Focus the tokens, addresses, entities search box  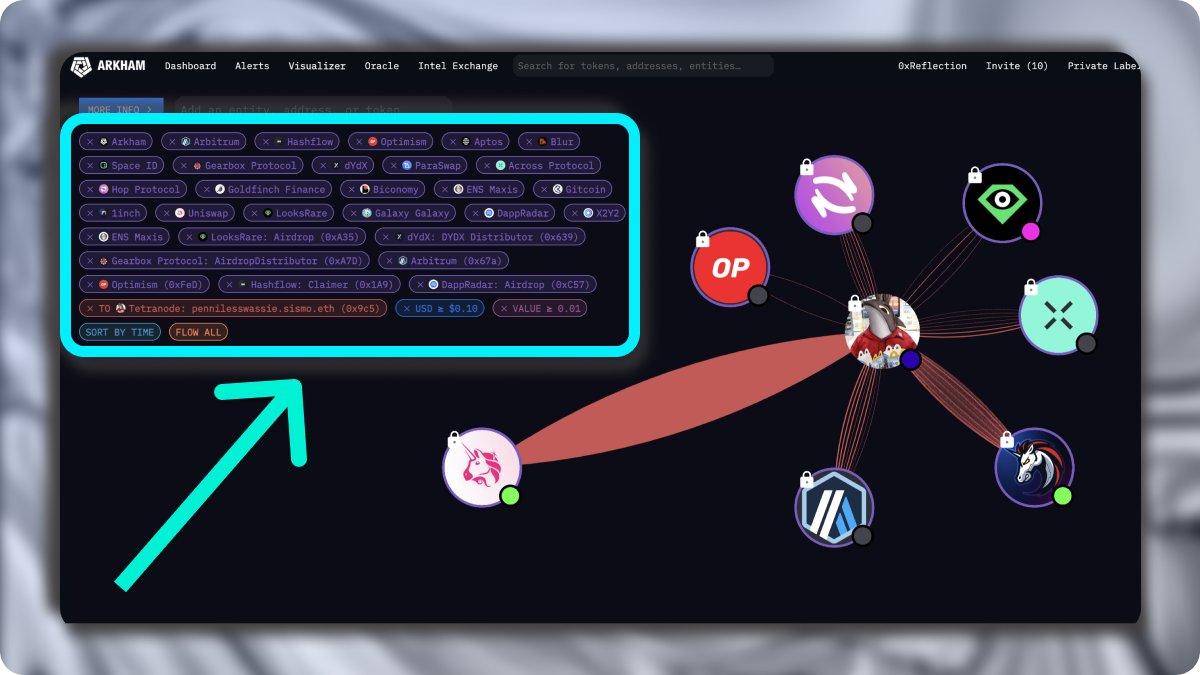[643, 66]
